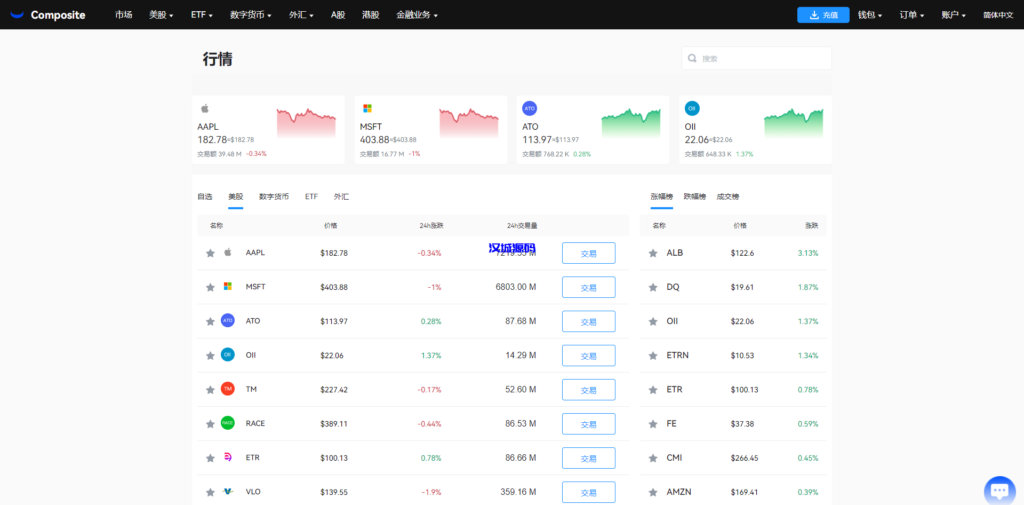Image resolution: width=1024 pixels, height=505 pixels.
Task: Open the 金融业务 dropdown
Action: coord(417,14)
